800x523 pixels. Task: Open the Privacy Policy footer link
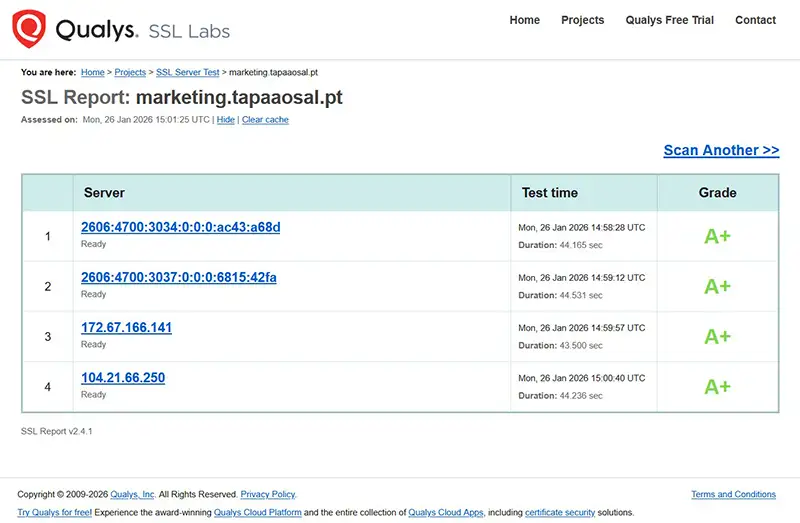click(x=268, y=494)
